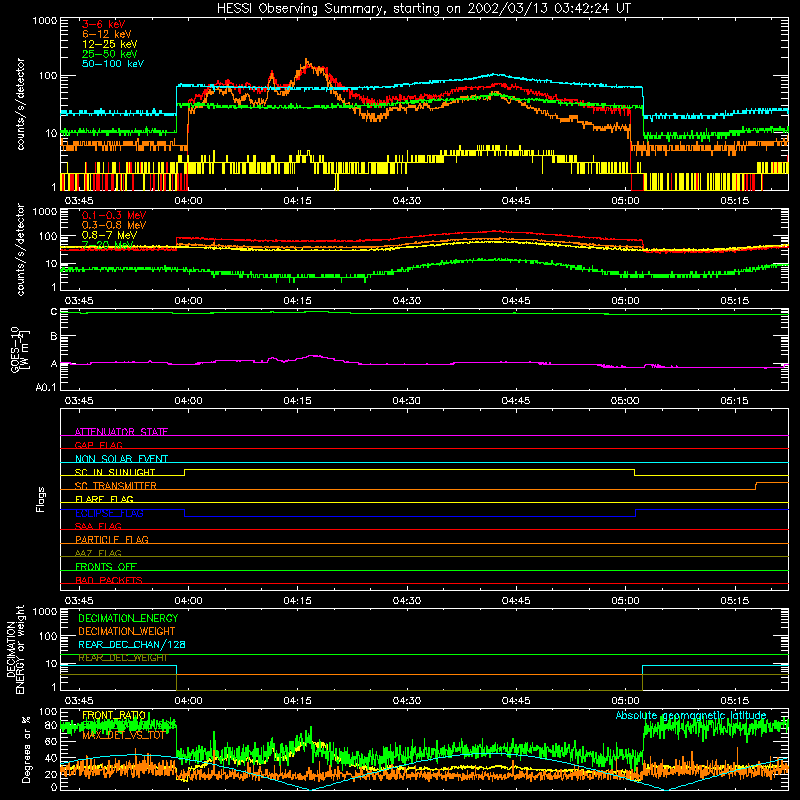Click 05:15 time label under the decimation panel
Image resolution: width=800 pixels, height=800 pixels.
click(735, 701)
